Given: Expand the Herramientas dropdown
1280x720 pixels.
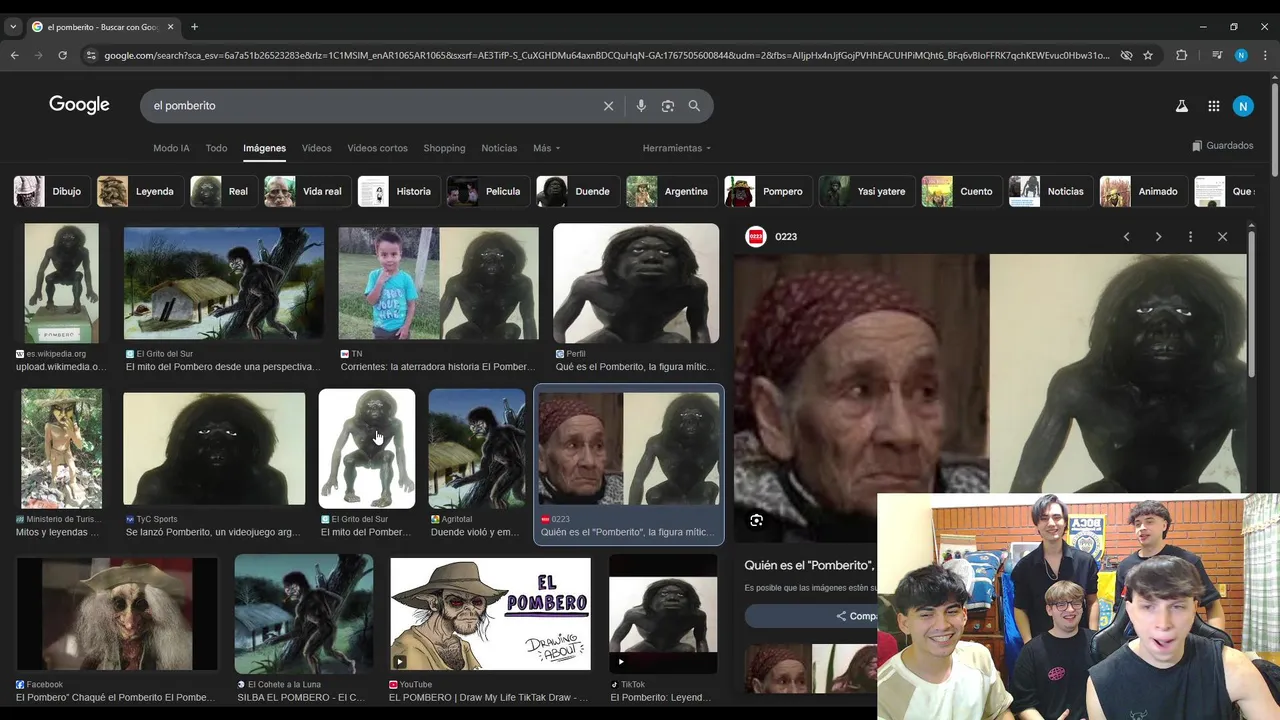Looking at the screenshot, I should point(677,148).
